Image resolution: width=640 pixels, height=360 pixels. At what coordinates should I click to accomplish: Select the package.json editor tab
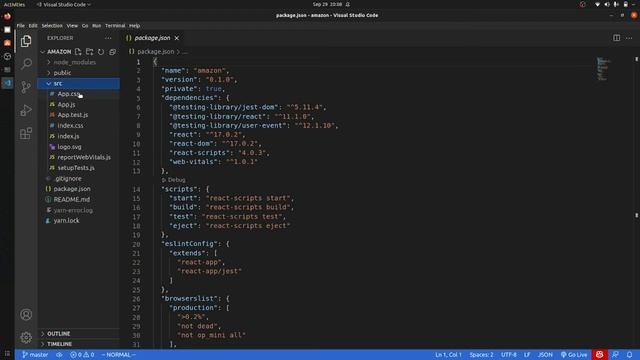point(152,38)
